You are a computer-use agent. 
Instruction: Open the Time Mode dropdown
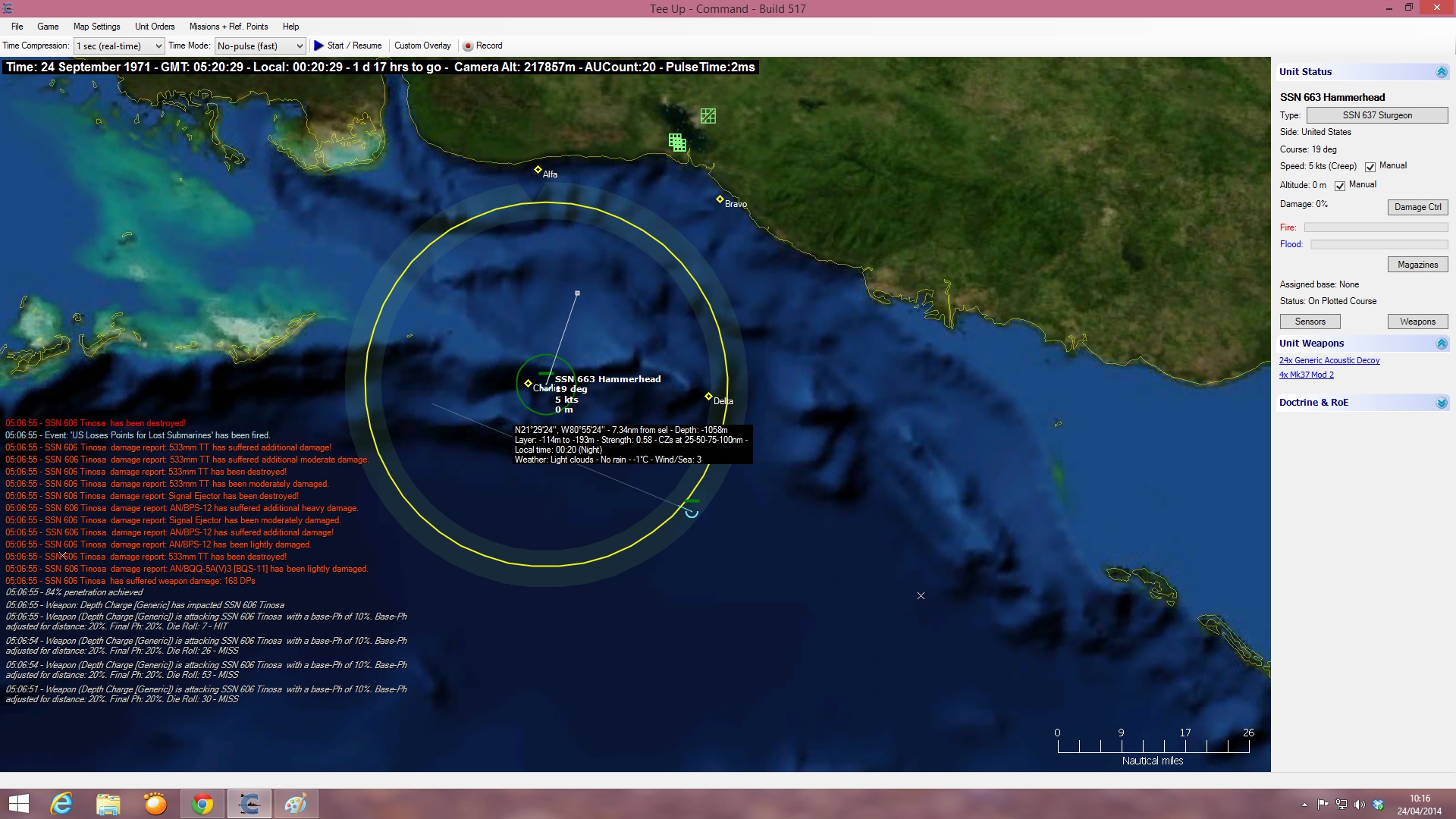260,46
